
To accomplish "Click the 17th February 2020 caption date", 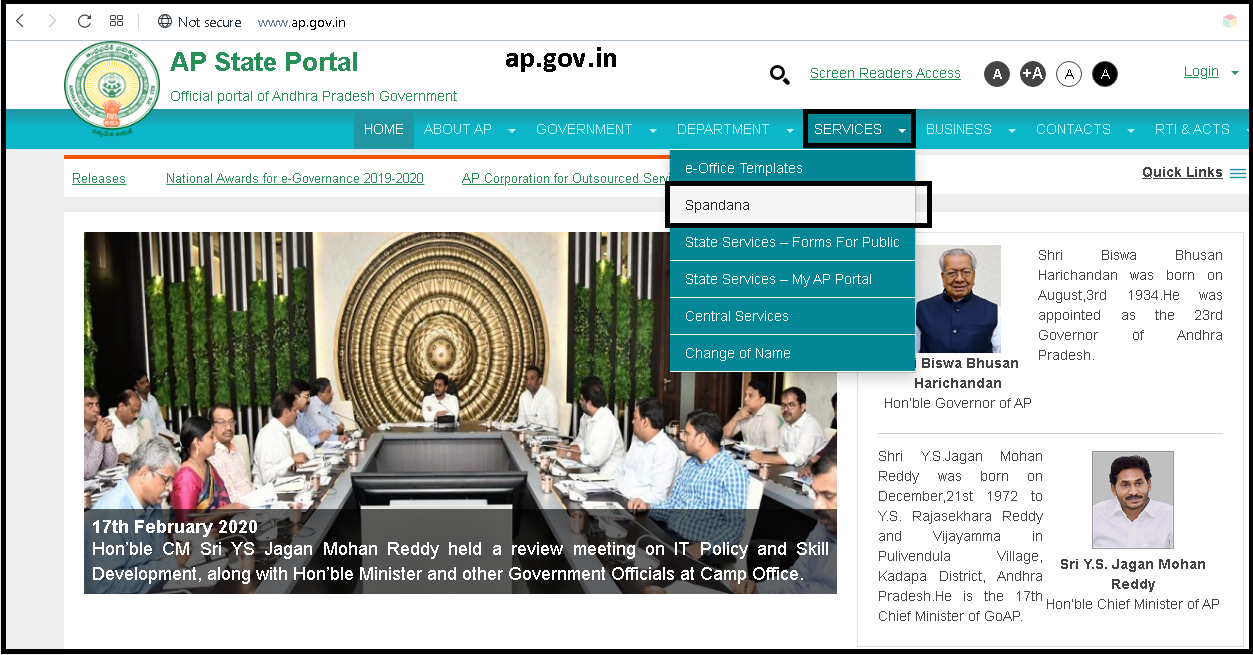I will (x=175, y=527).
